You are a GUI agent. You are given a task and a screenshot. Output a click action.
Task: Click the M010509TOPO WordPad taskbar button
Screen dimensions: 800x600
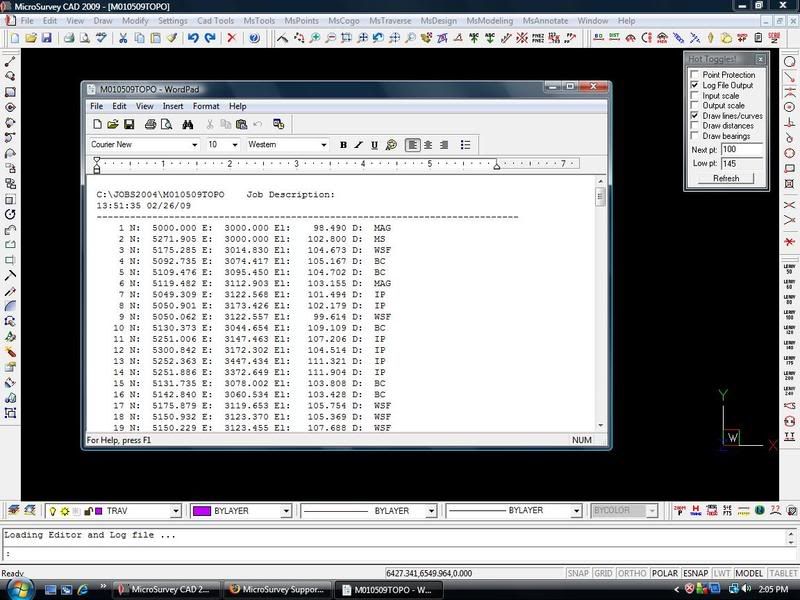[389, 589]
